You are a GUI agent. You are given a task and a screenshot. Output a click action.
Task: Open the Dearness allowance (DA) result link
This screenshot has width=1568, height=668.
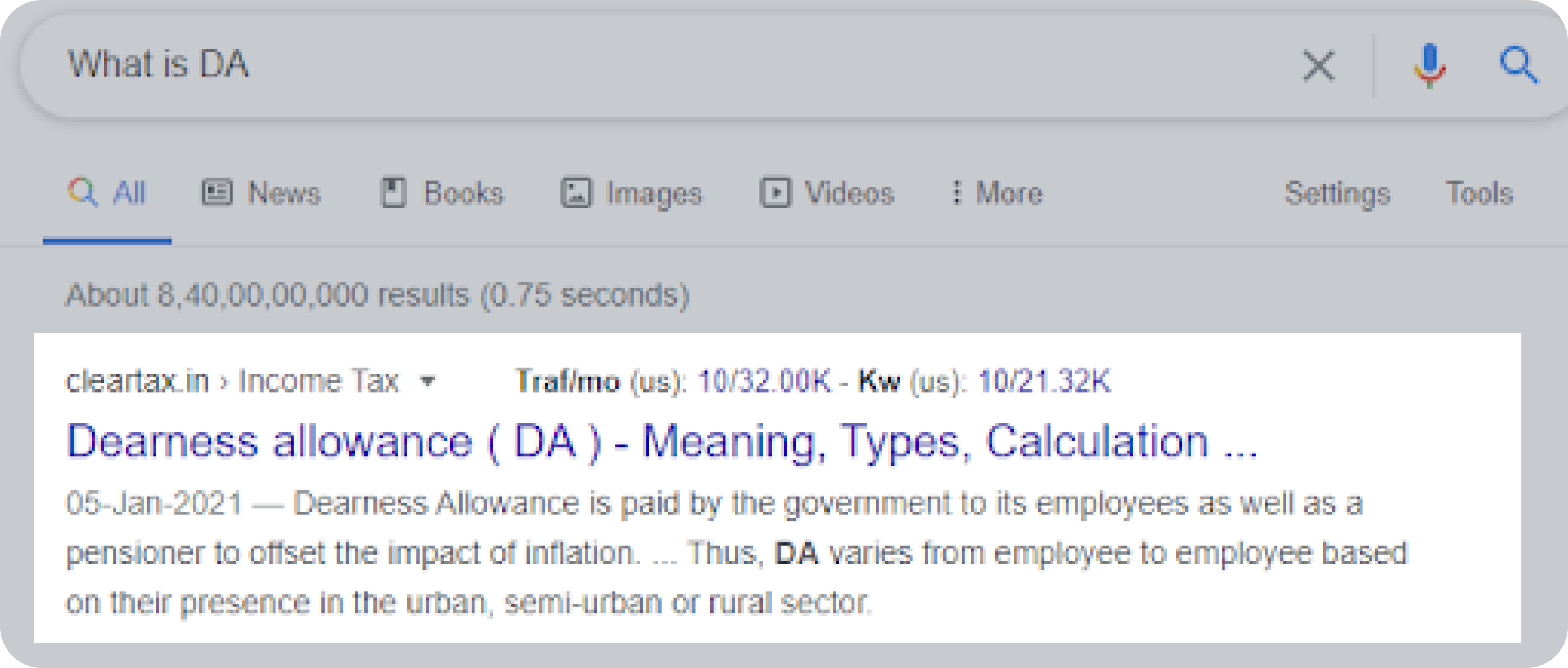[662, 442]
